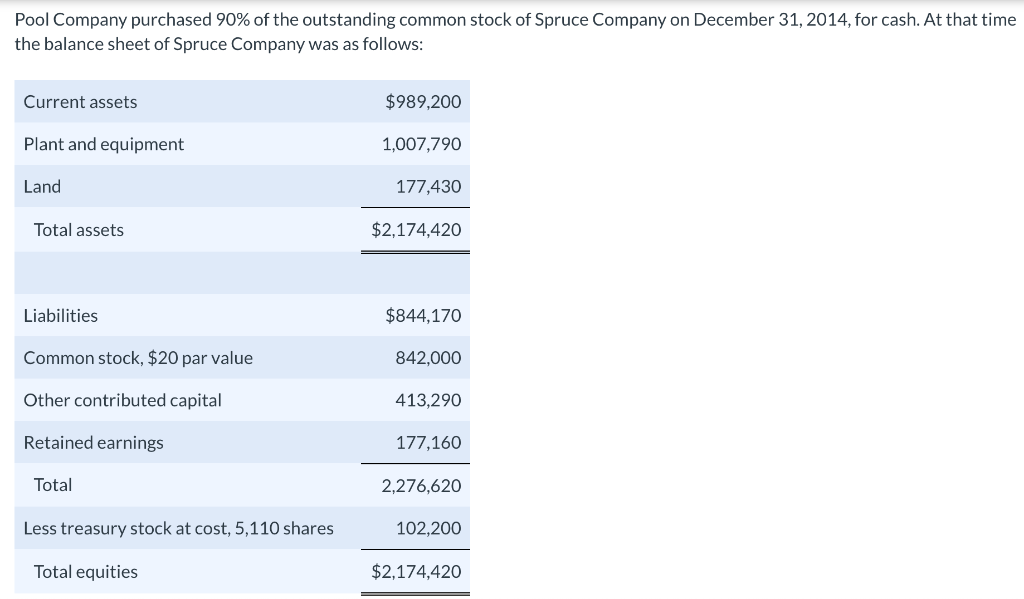Click the Other contributed capital label

(x=122, y=400)
